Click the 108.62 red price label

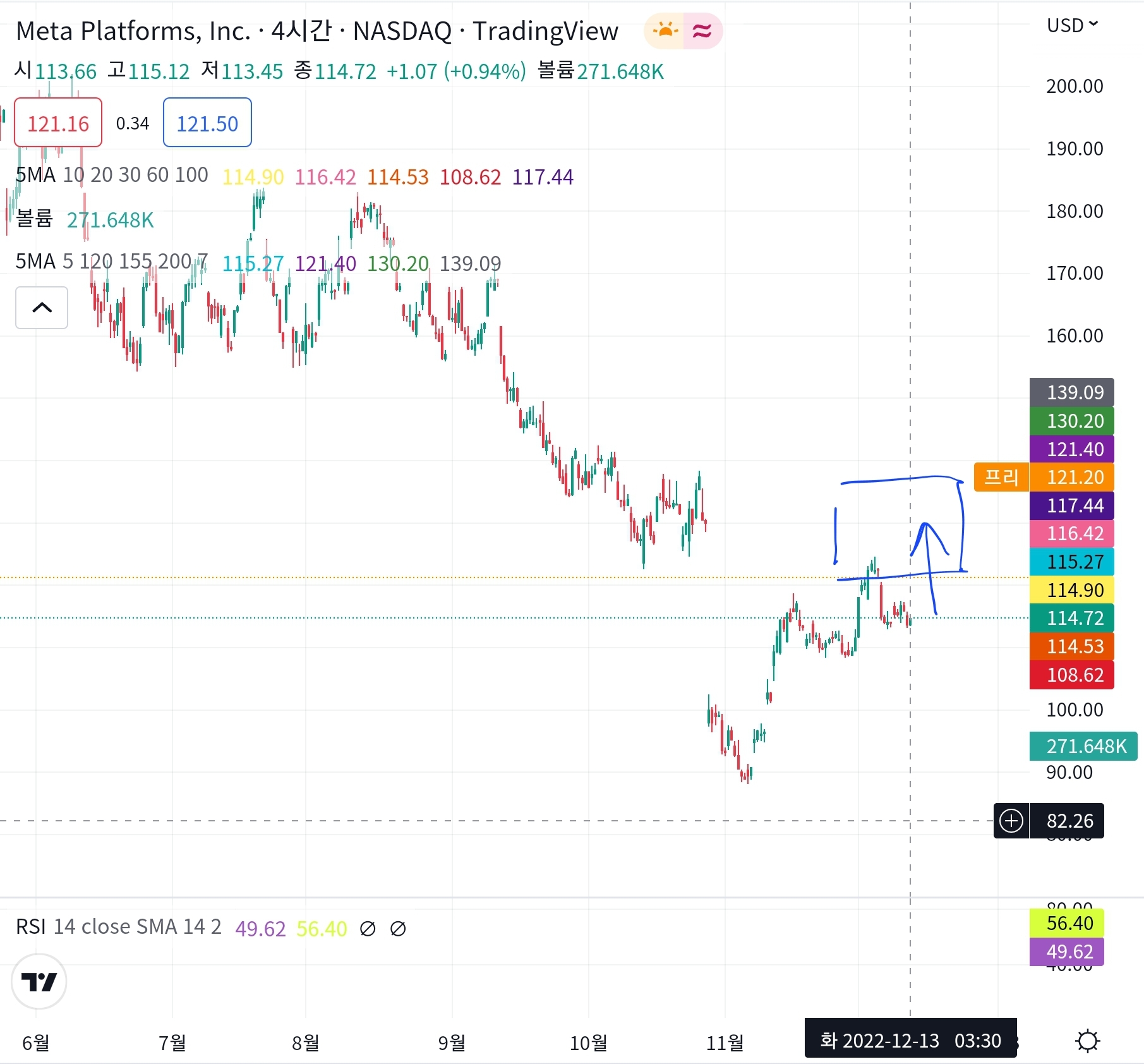[x=1071, y=675]
